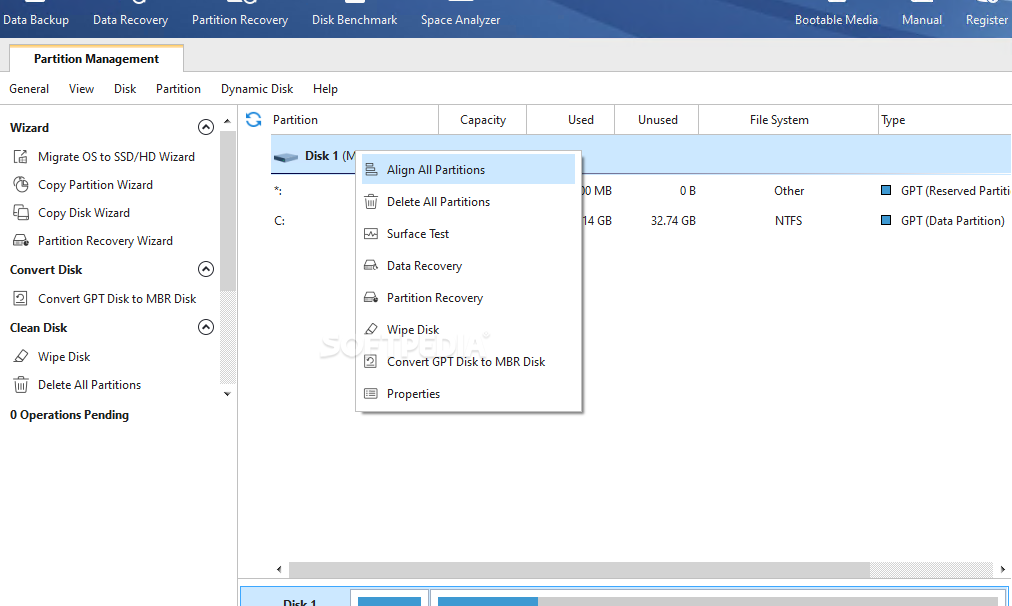Start Partition Recovery Wizard
The height and width of the screenshot is (606, 1012).
pos(105,241)
